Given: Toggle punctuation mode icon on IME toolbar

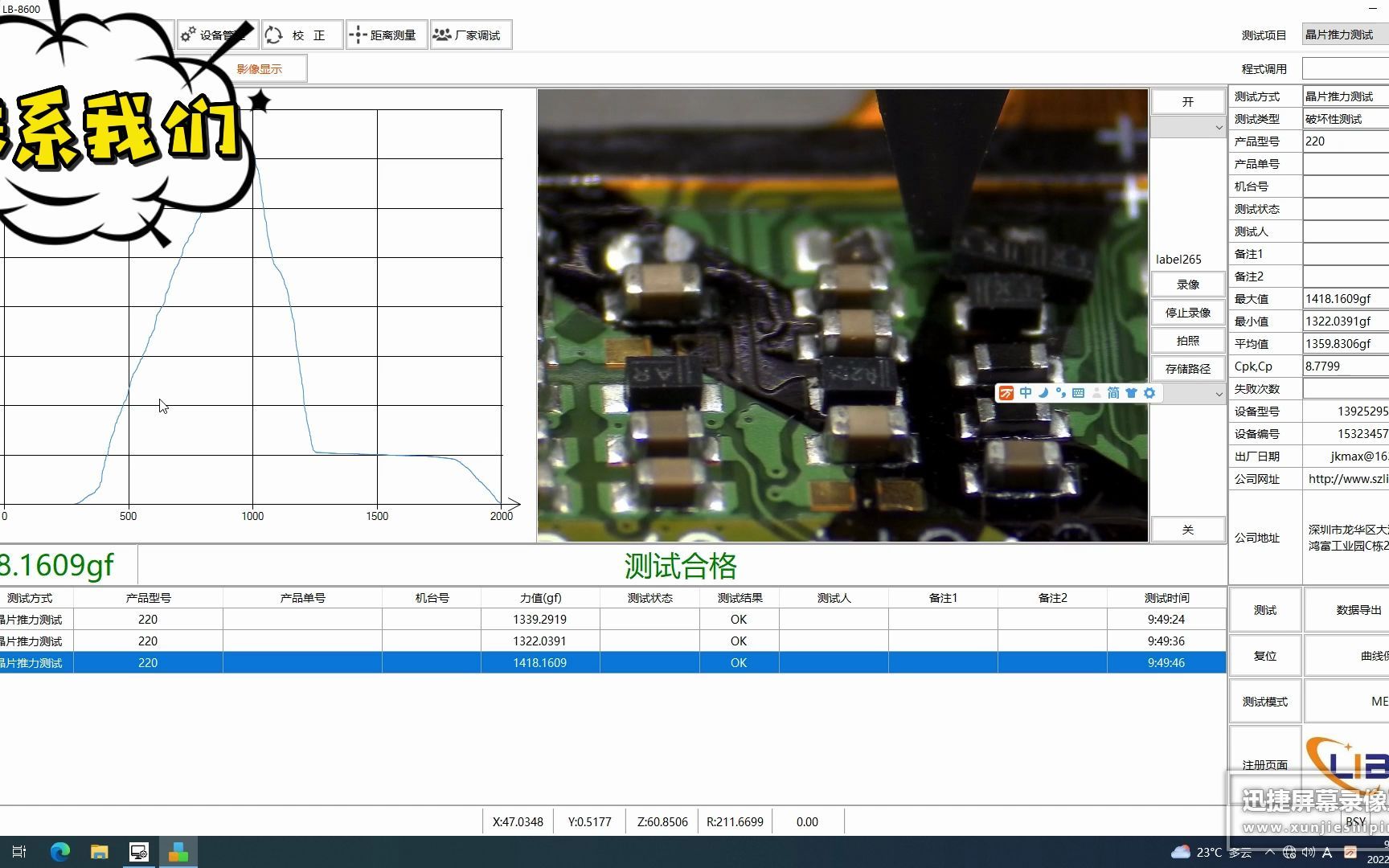Looking at the screenshot, I should tap(1061, 393).
